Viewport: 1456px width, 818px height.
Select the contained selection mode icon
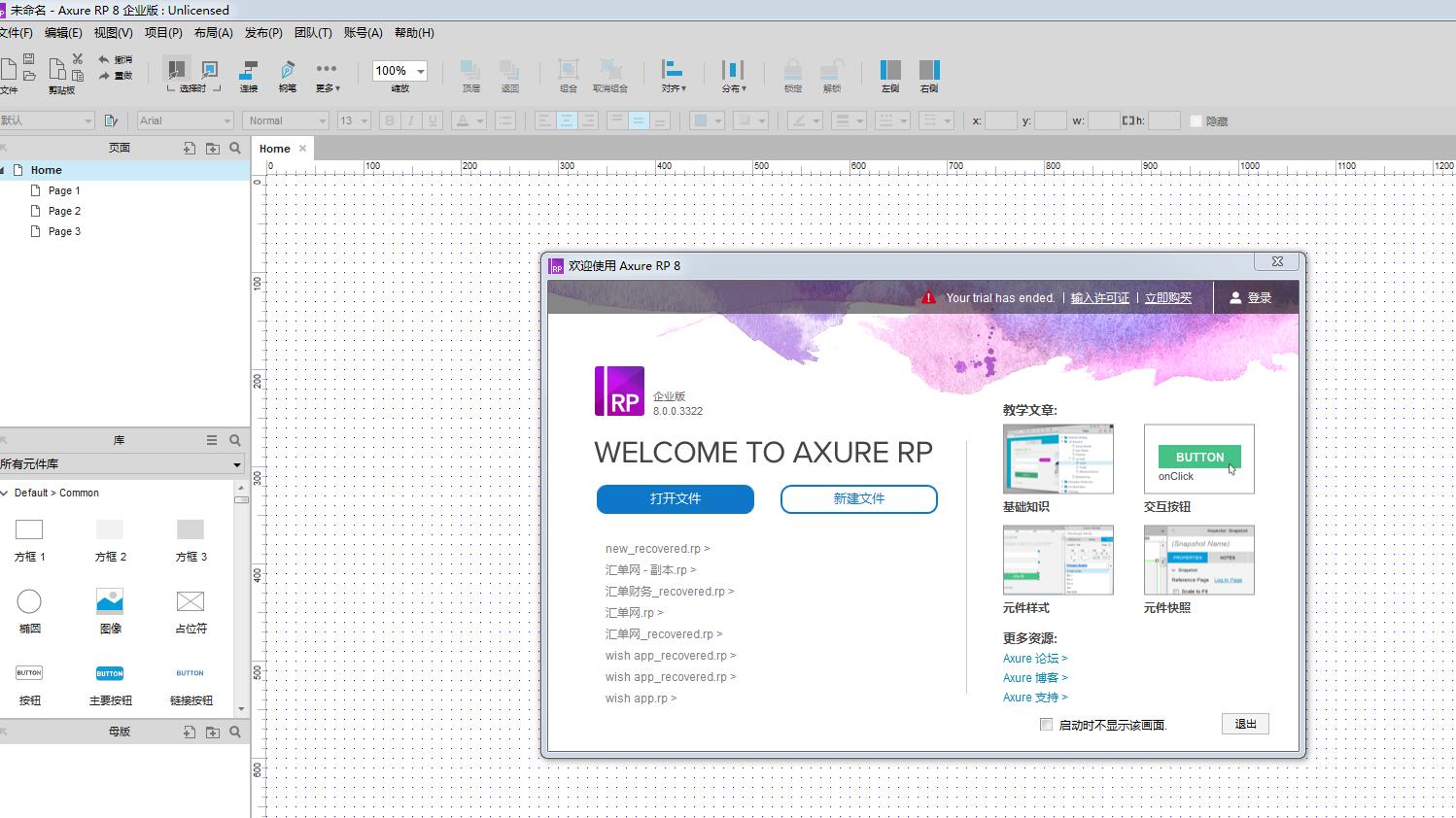[209, 70]
